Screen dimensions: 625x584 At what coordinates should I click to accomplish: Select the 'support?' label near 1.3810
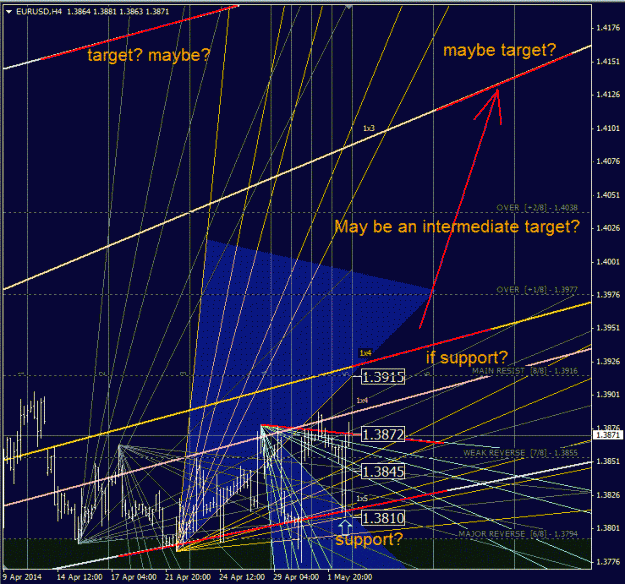(369, 539)
